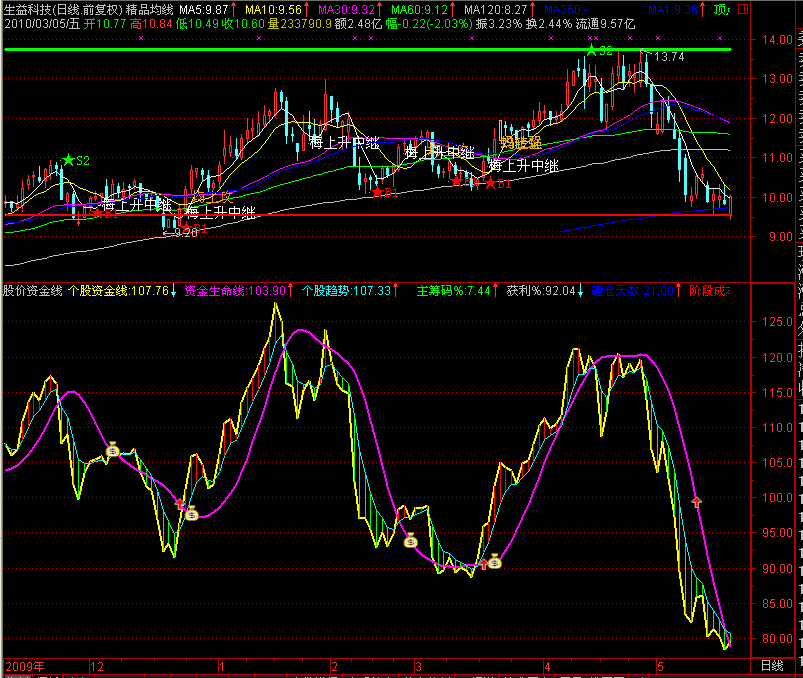Click the 13.74 high price marker

669,57
